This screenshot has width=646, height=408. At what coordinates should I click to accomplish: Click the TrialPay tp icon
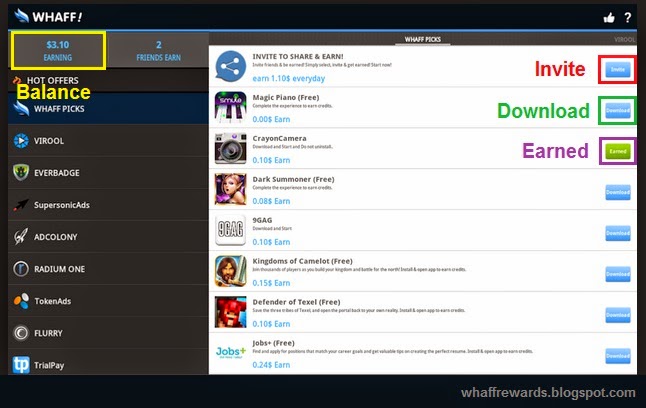(21, 365)
